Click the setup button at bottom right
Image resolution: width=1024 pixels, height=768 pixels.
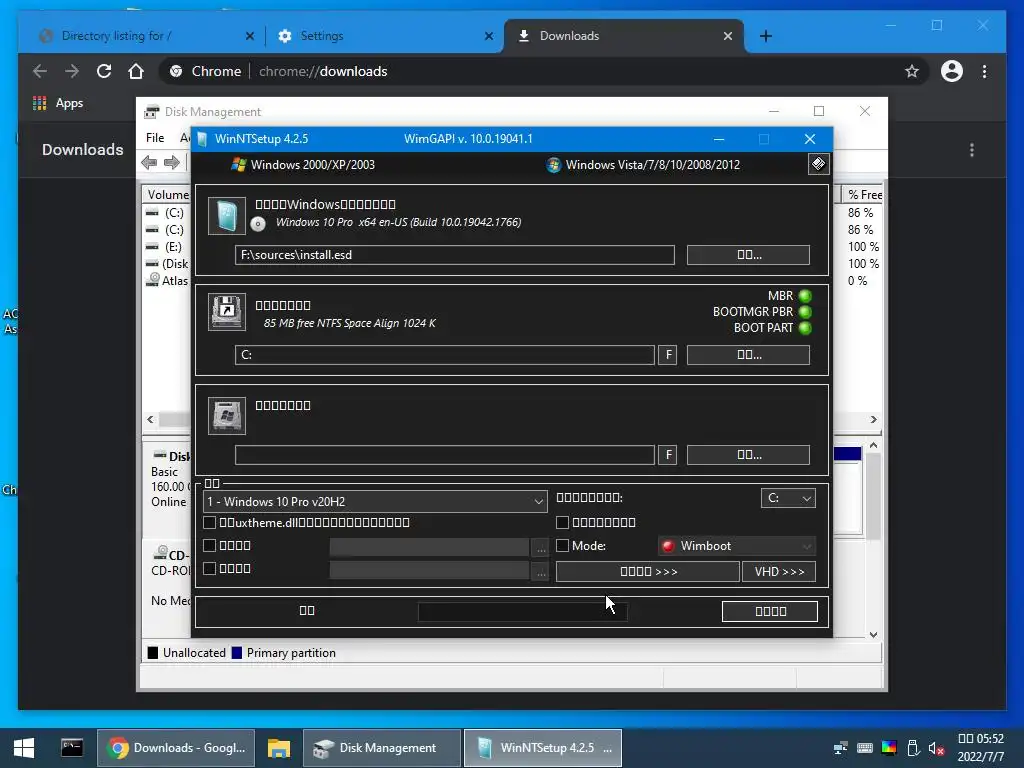click(770, 611)
